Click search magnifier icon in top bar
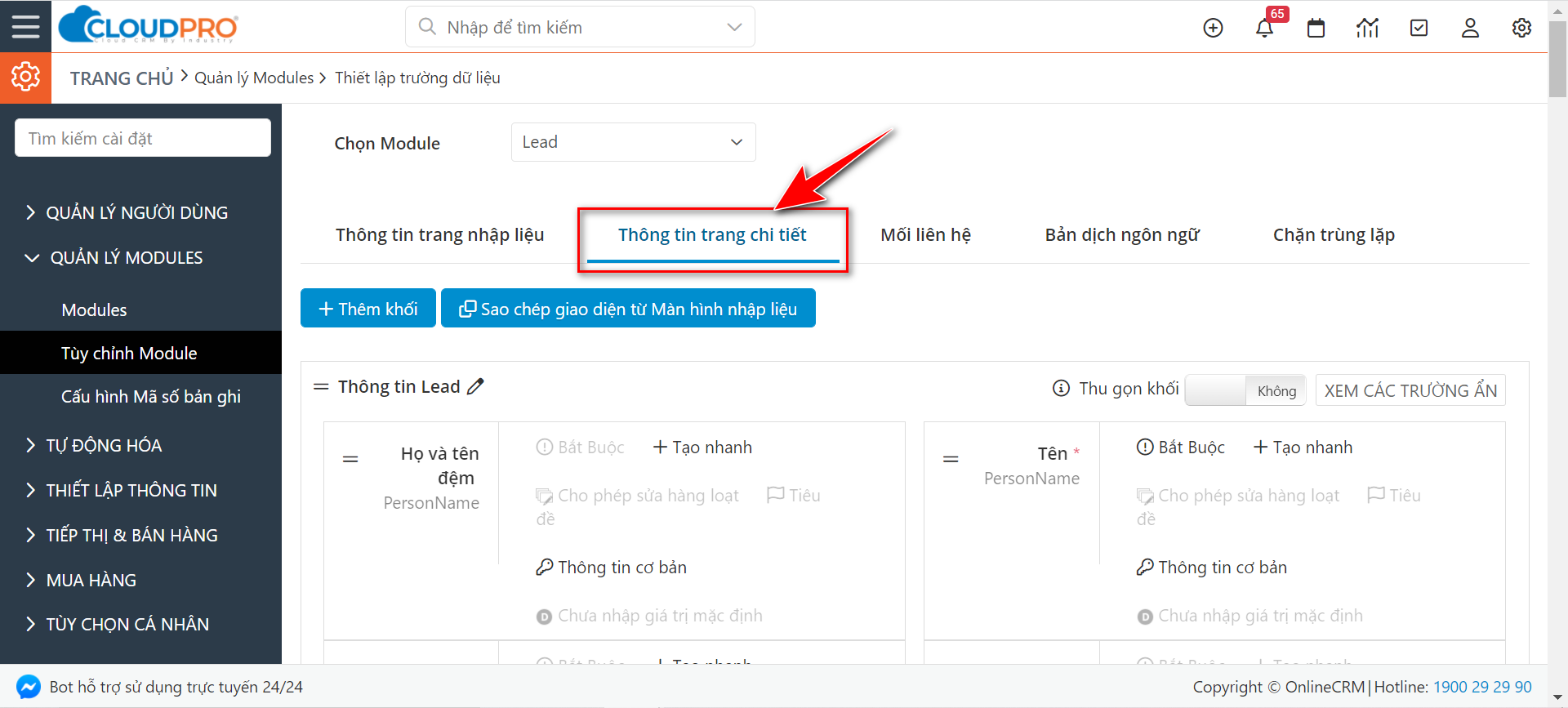1568x708 pixels. [427, 27]
